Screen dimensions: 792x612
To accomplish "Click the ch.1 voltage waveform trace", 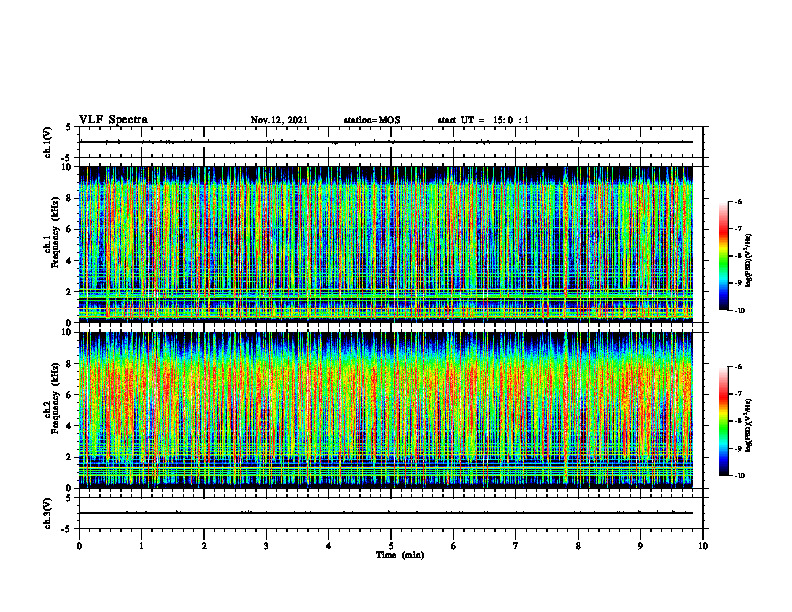I will tap(386, 142).
